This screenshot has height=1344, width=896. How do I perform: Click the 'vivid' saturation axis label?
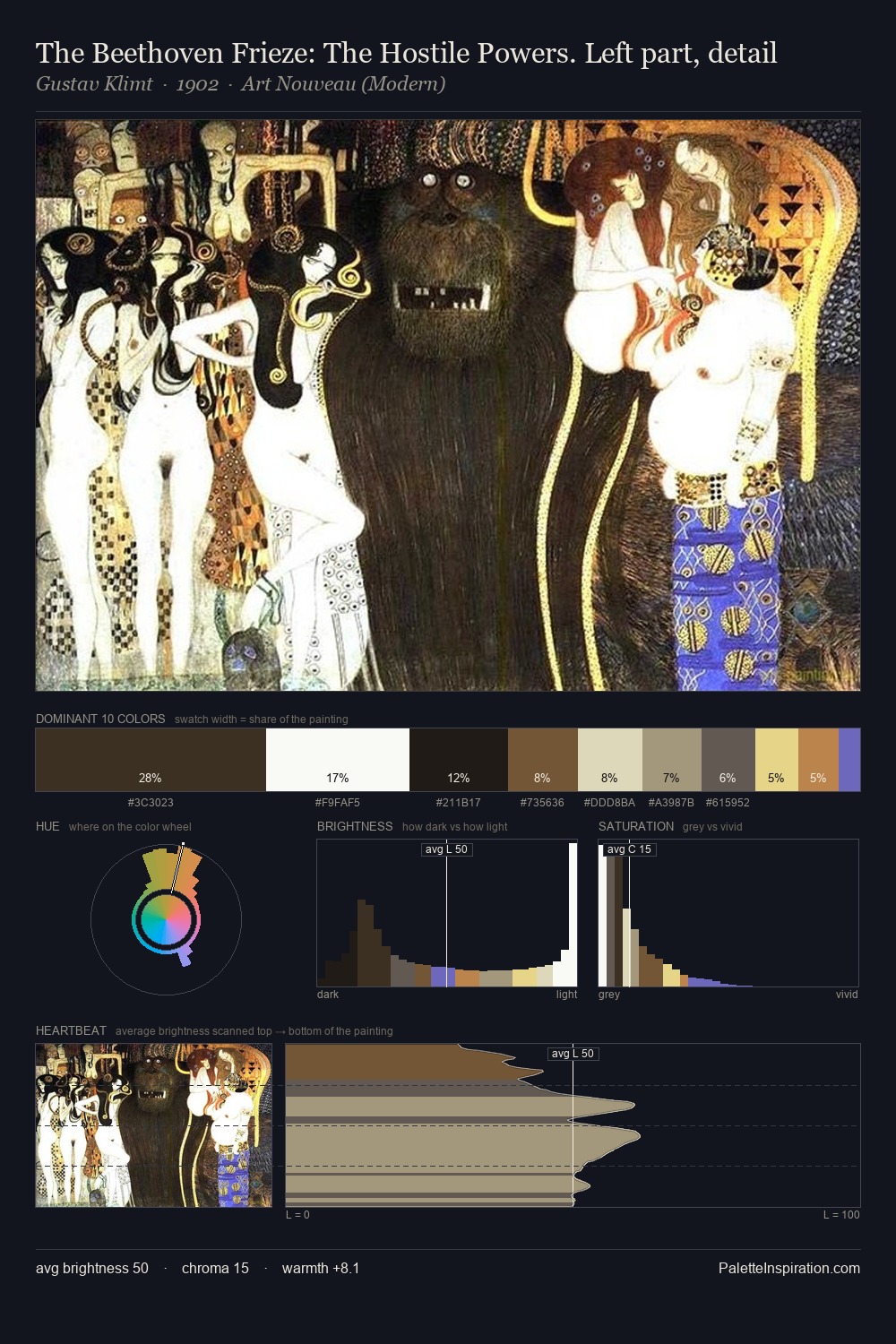coord(847,995)
